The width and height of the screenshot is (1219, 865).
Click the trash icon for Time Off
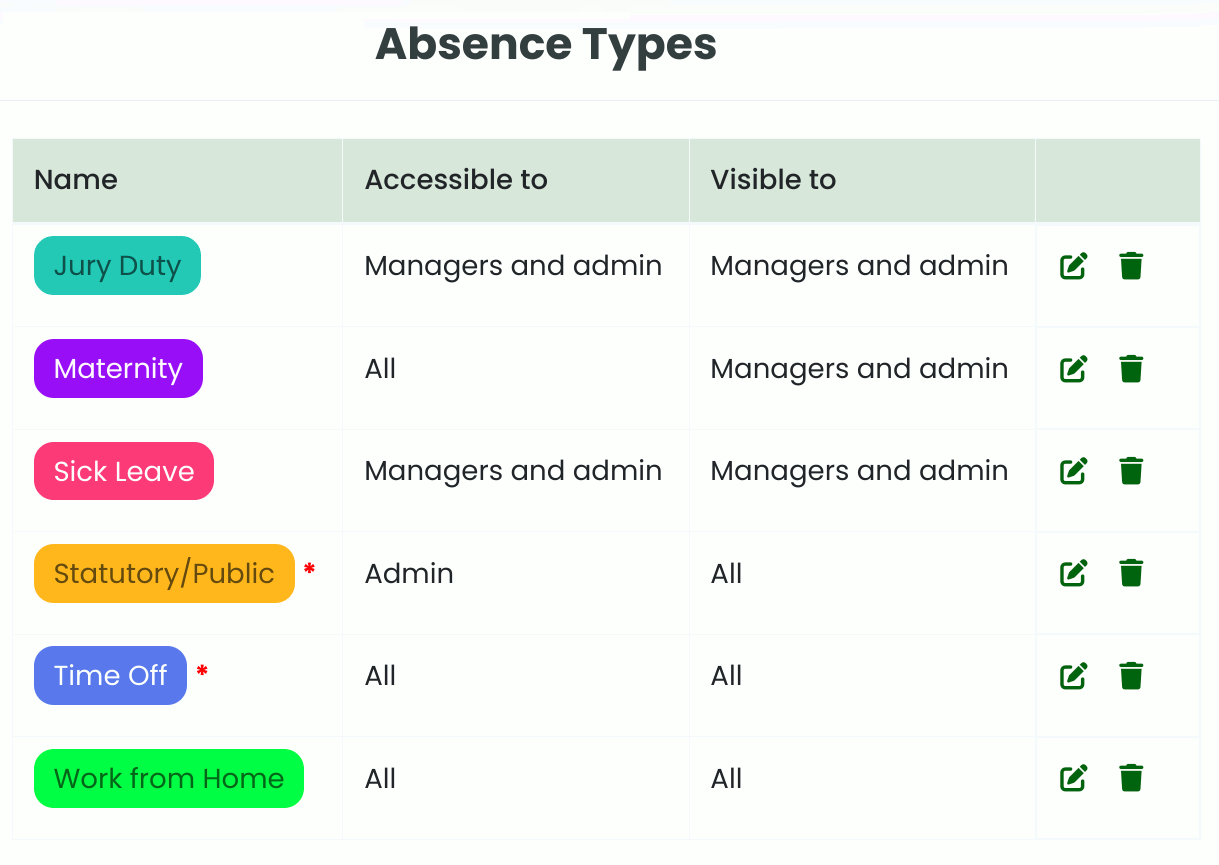pos(1131,675)
